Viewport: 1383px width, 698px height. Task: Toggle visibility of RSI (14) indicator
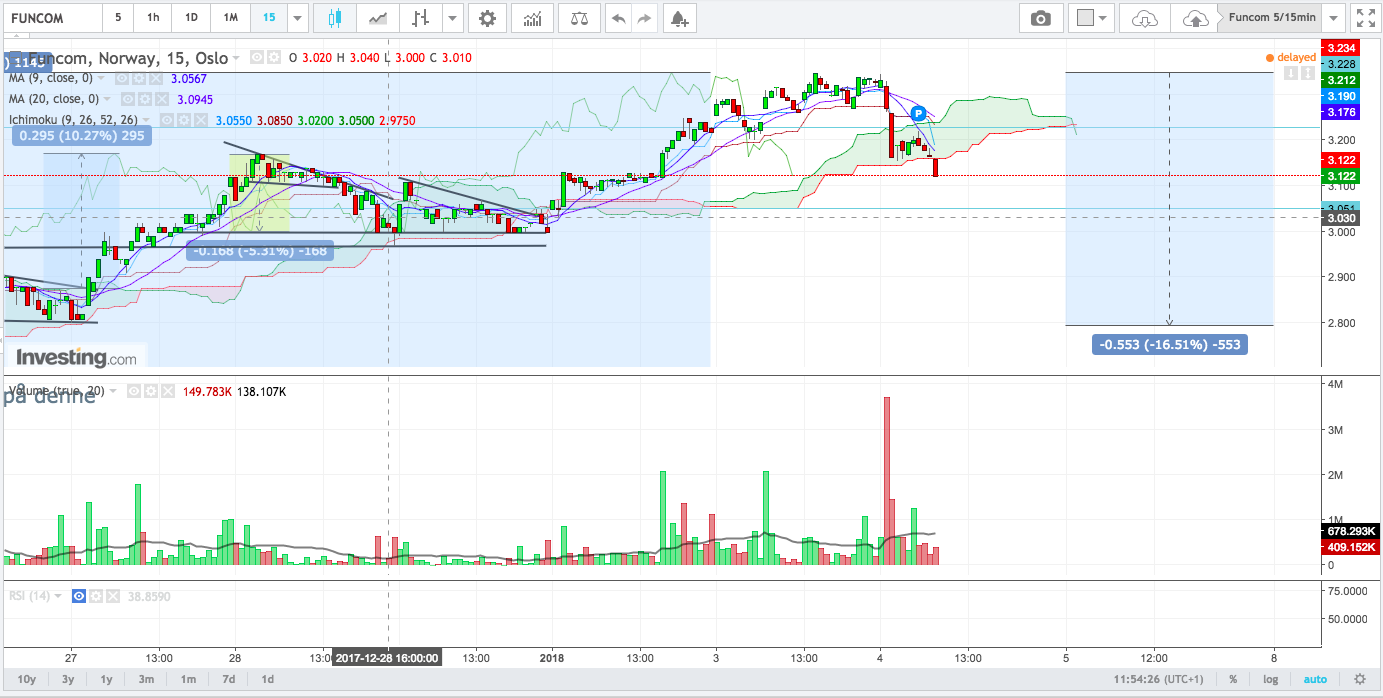click(78, 596)
